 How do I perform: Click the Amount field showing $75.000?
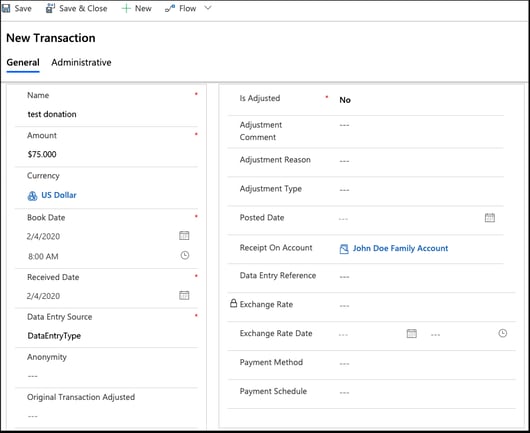click(x=106, y=154)
